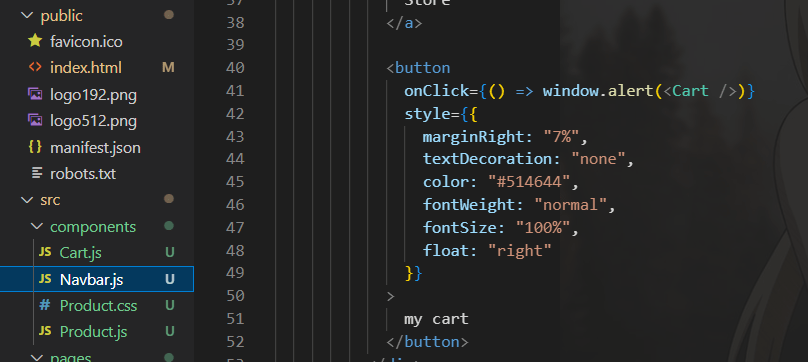The width and height of the screenshot is (808, 362).
Task: Click the "right" string value
Action: tap(519, 251)
